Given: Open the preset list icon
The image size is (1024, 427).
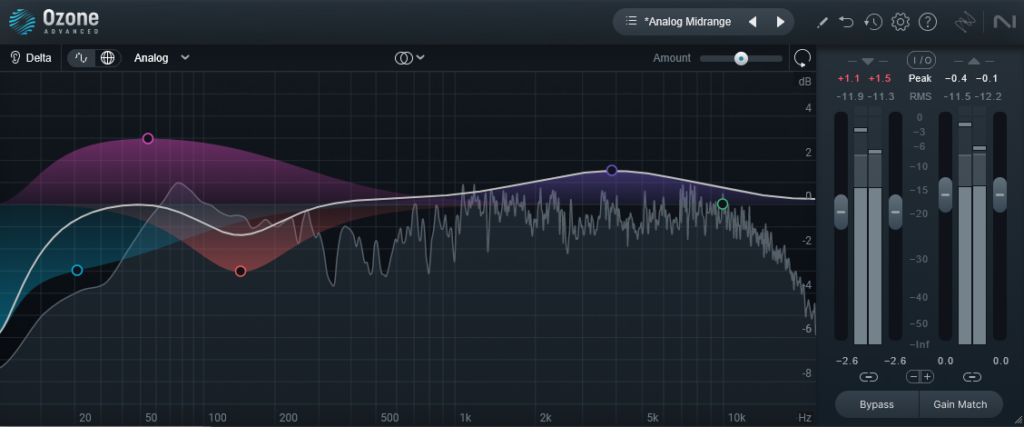Looking at the screenshot, I should point(631,22).
